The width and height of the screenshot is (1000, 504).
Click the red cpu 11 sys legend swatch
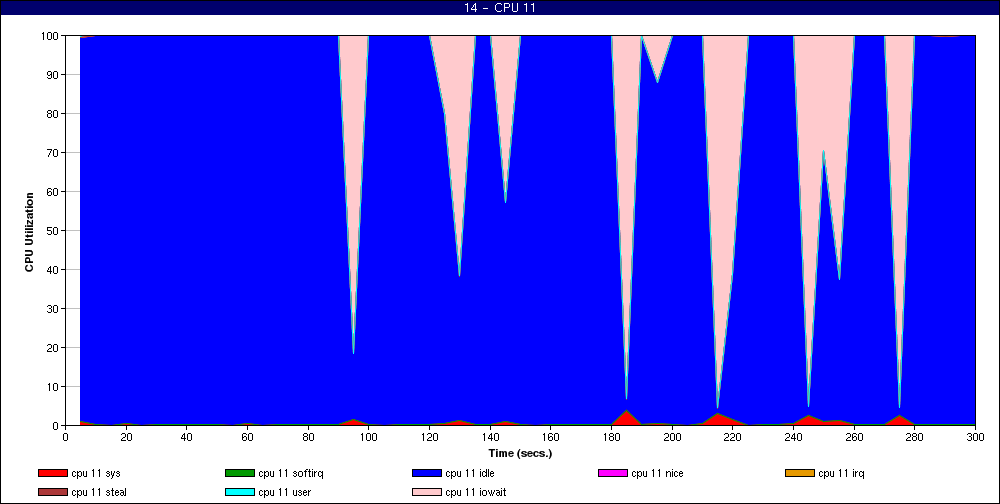[x=52, y=473]
